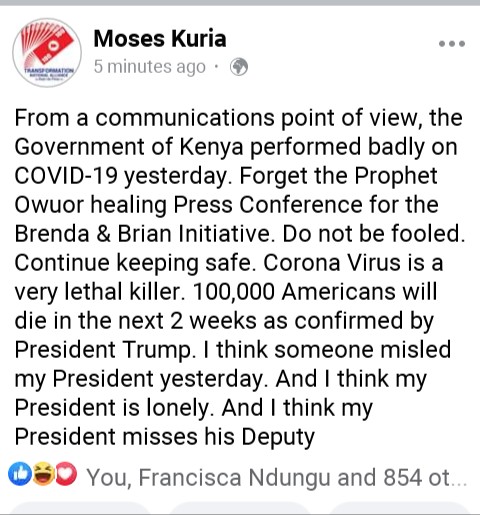Tap the middle action button below reactions
Viewport: 480px width, 515px height.
[x=240, y=508]
